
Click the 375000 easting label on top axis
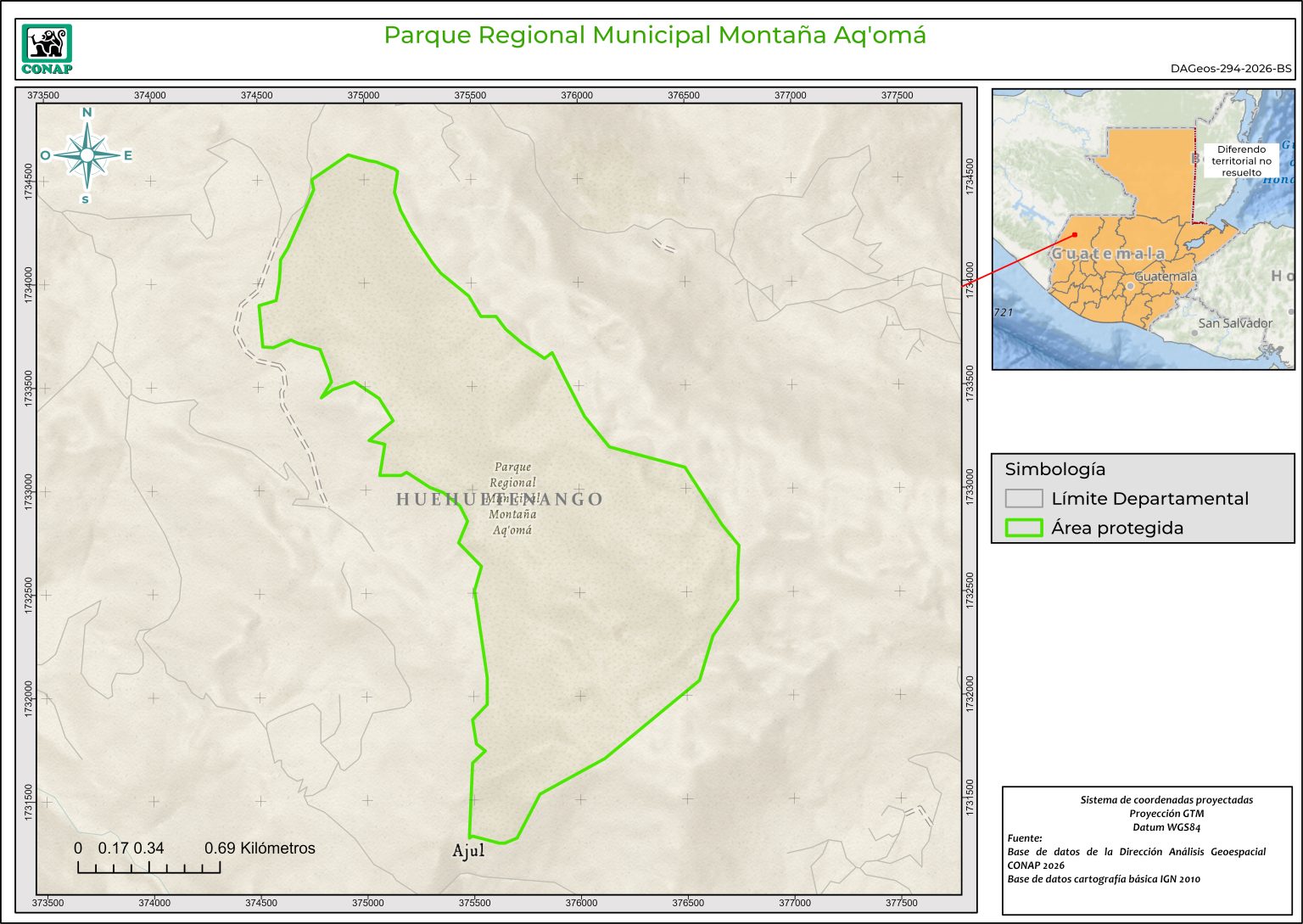click(x=363, y=95)
